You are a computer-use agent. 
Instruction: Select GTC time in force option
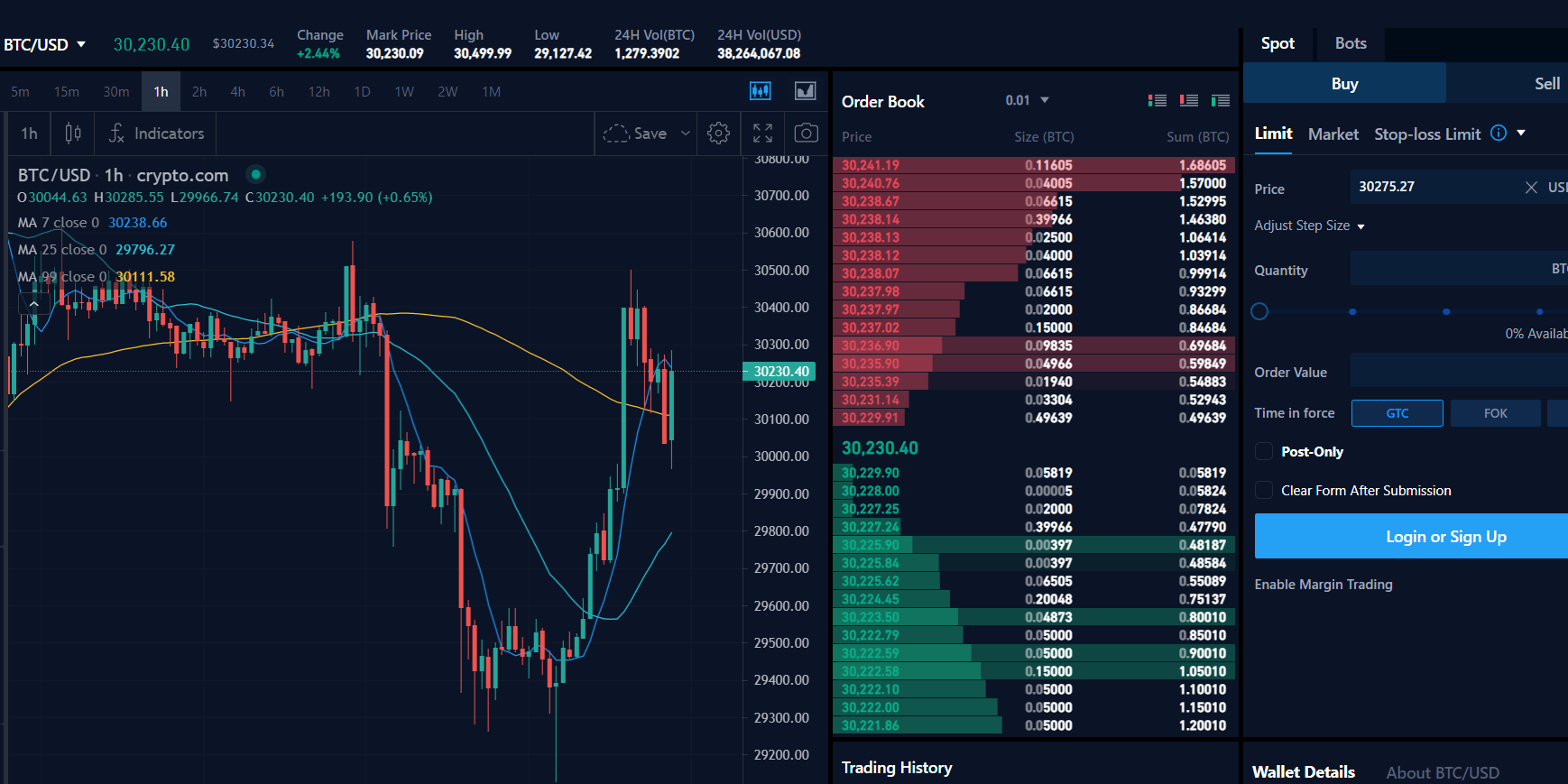coord(1397,413)
